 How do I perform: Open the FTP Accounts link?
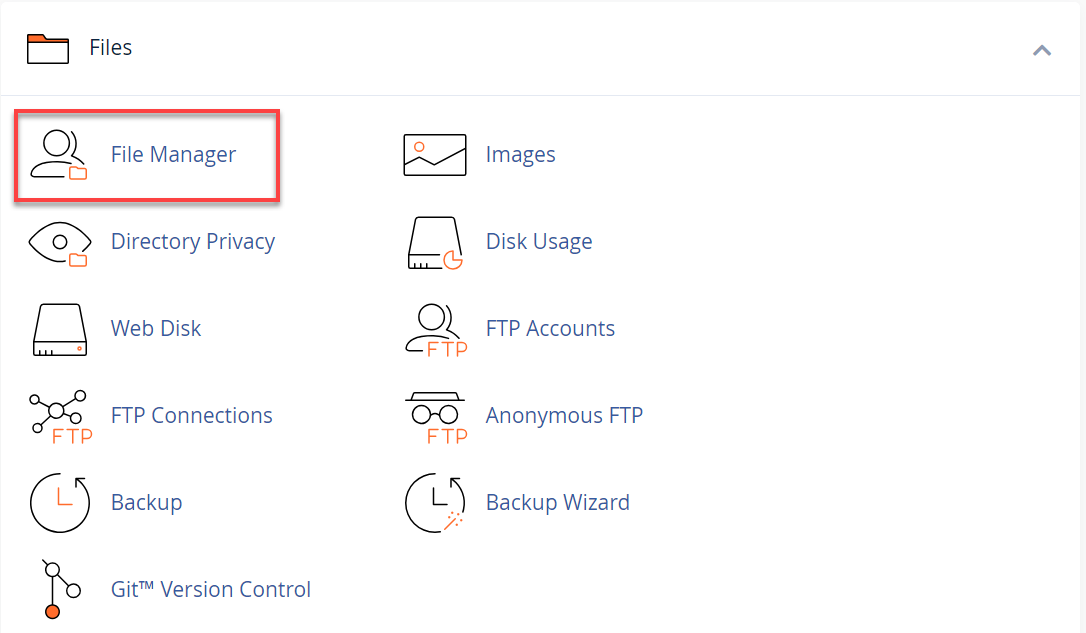pos(550,328)
